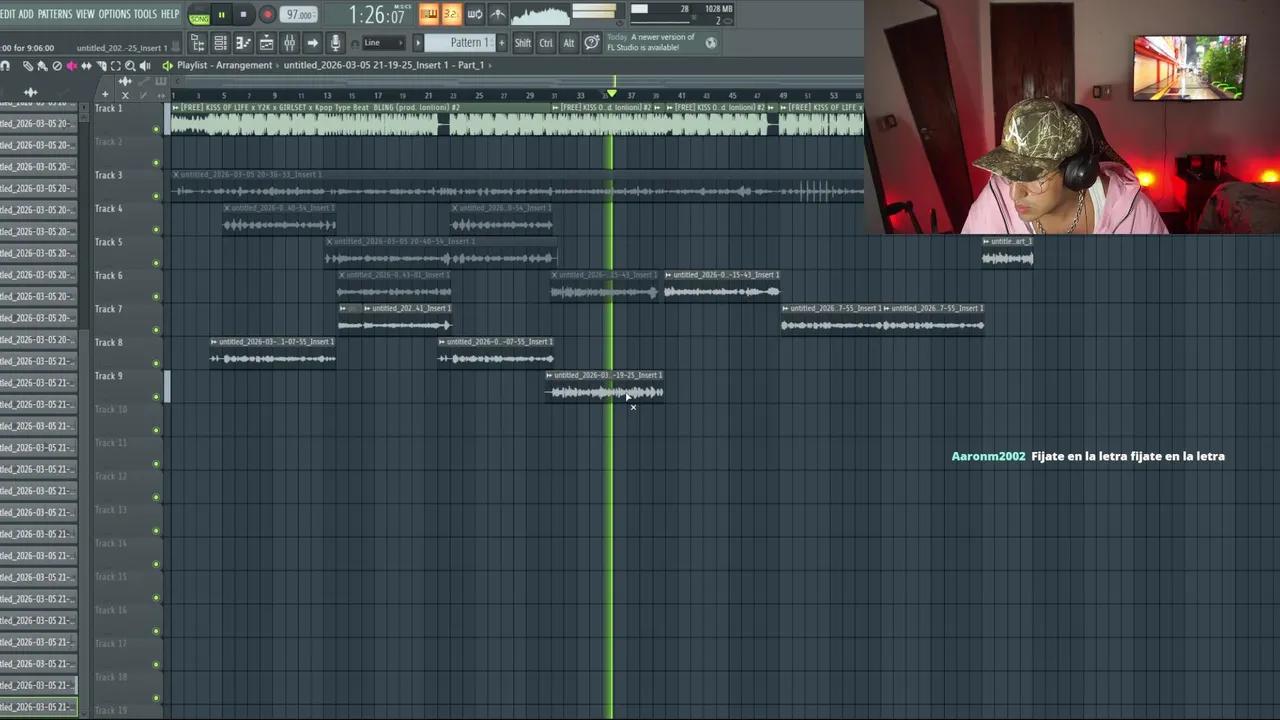
Task: Open the ADD menu
Action: tap(26, 14)
